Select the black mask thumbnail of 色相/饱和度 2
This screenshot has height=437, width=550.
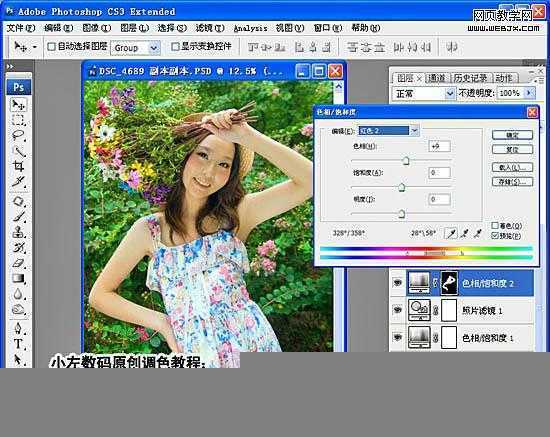click(x=449, y=282)
